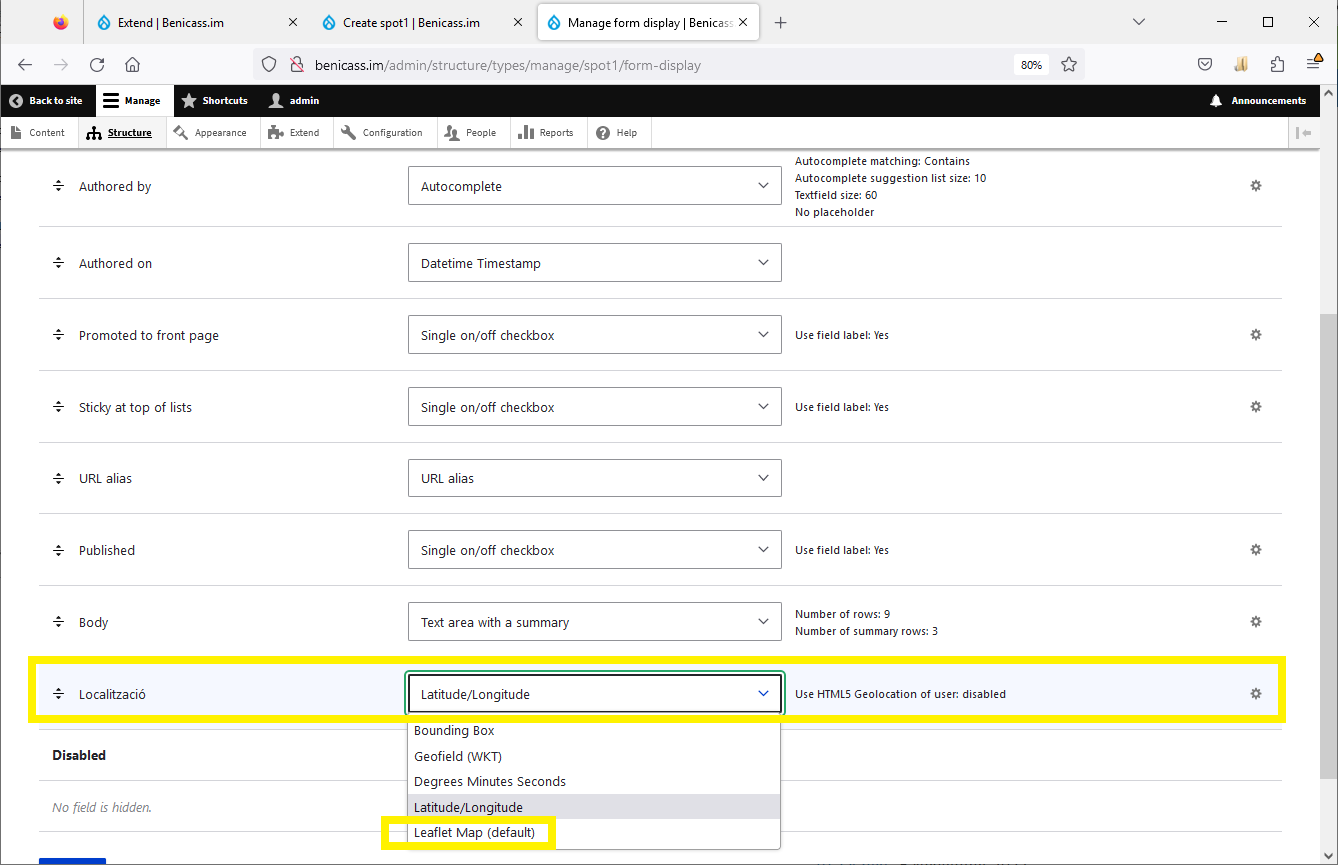Click drag handle of URL alias row
Viewport: 1338px width, 865px height.
[58, 478]
